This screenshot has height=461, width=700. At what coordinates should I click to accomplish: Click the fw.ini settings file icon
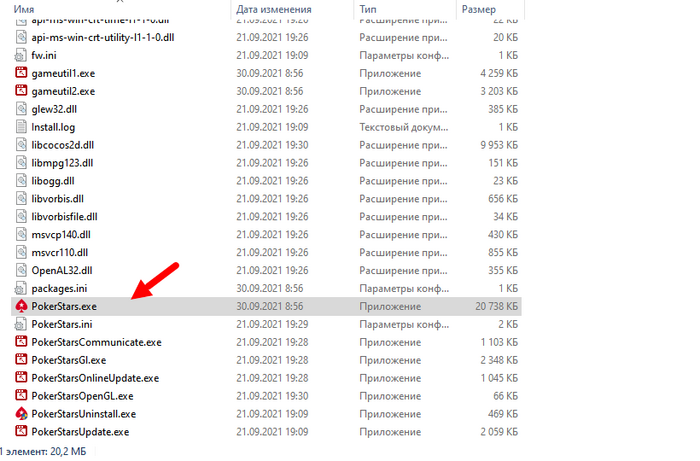[x=21, y=55]
